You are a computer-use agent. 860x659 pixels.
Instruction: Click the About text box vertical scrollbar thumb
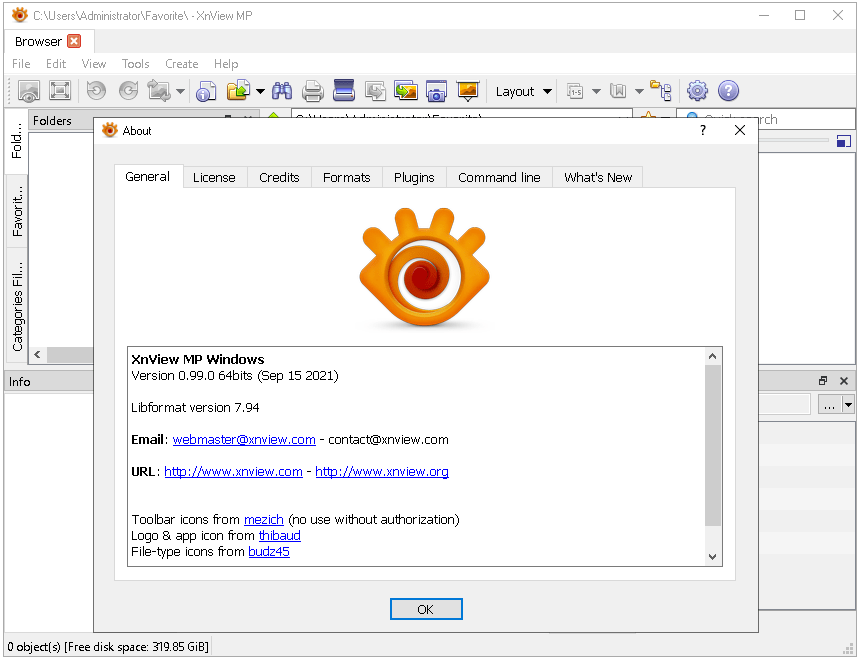pos(712,445)
